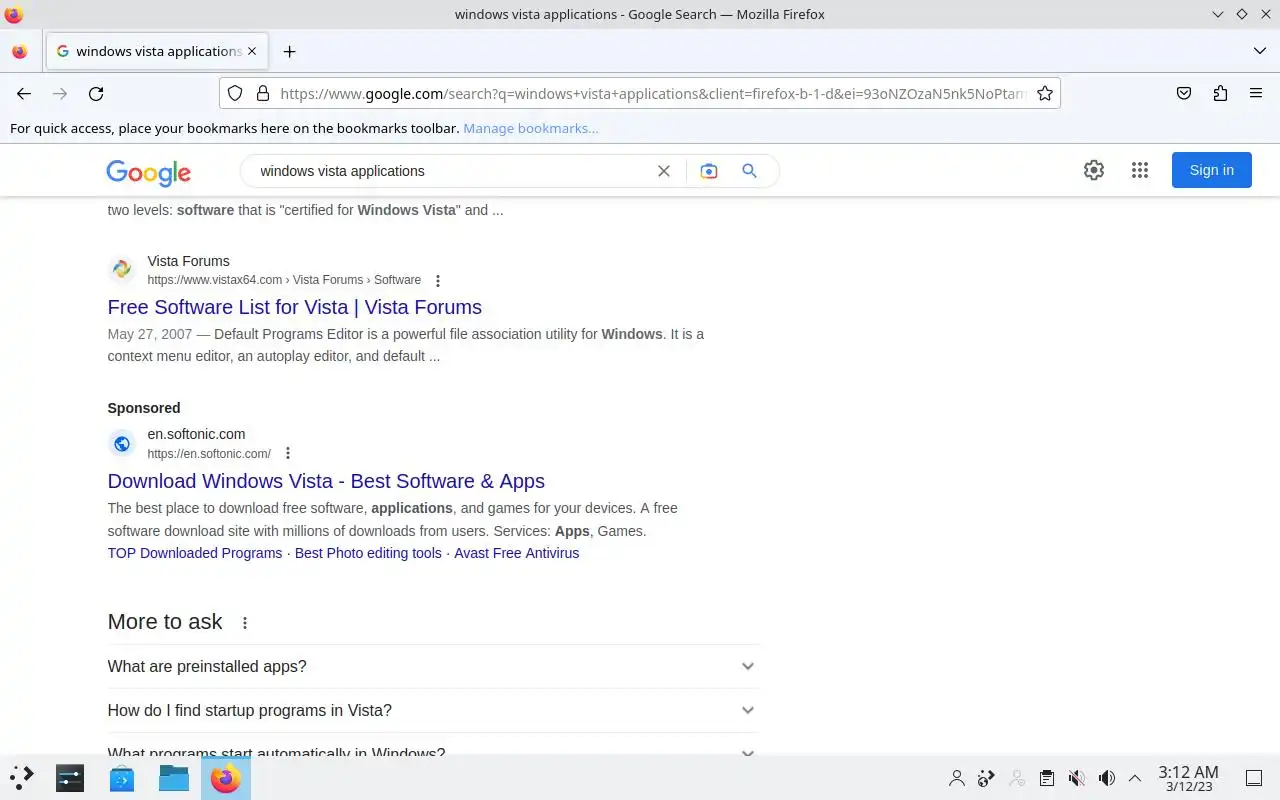
Task: Expand What are preinstalled apps question
Action: click(433, 666)
